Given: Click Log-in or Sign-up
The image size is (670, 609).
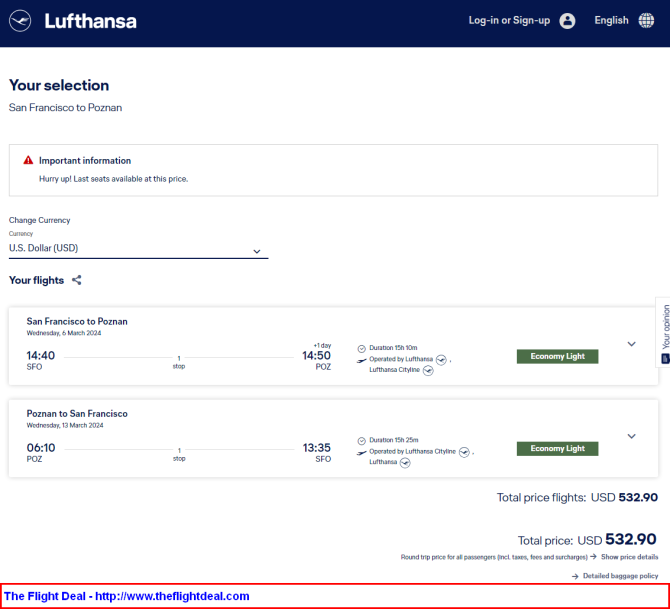Looking at the screenshot, I should click(509, 21).
